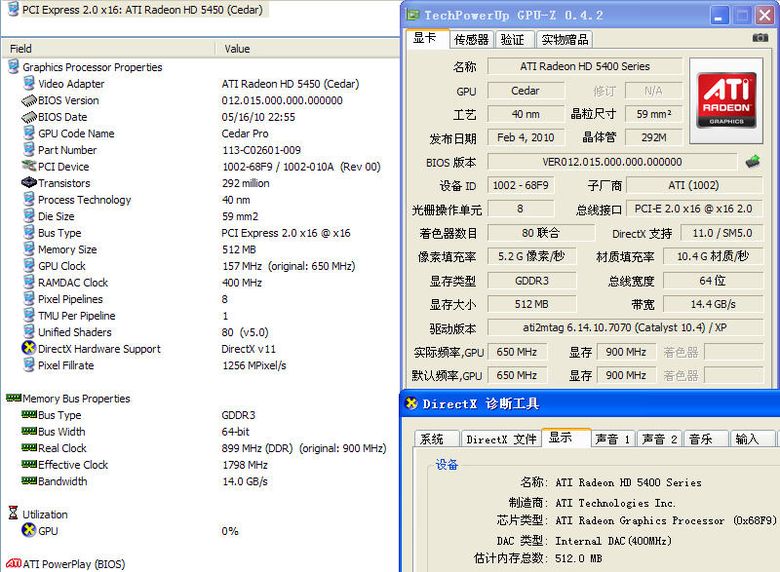Click the GPU Clock row icon
This screenshot has height=572, width=780.
pos(29,265)
